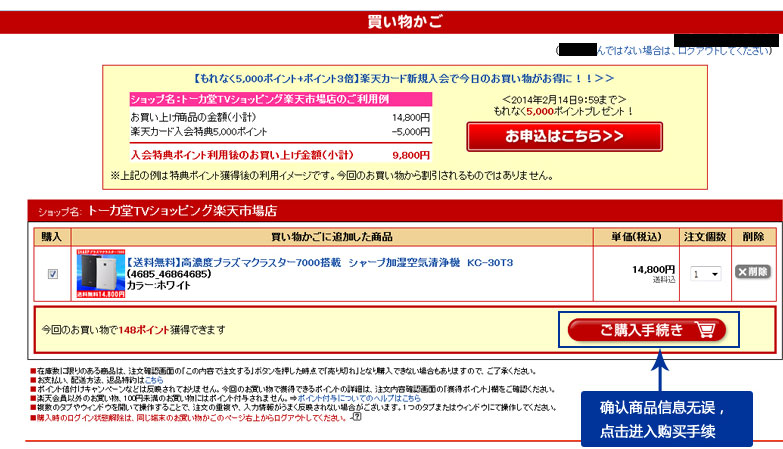This screenshot has height=449, width=783.
Task: Click the ご購入手続き checkout button
Action: [x=647, y=329]
